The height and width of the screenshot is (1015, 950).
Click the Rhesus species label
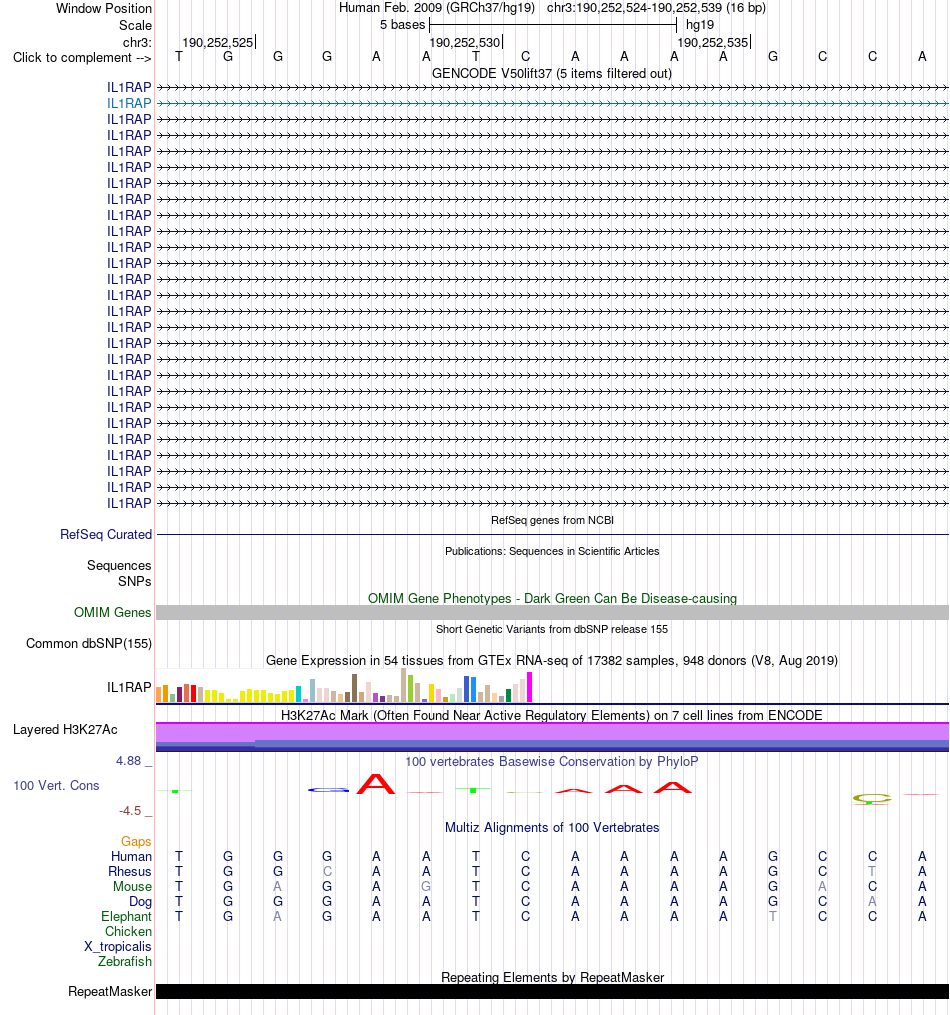coord(129,871)
